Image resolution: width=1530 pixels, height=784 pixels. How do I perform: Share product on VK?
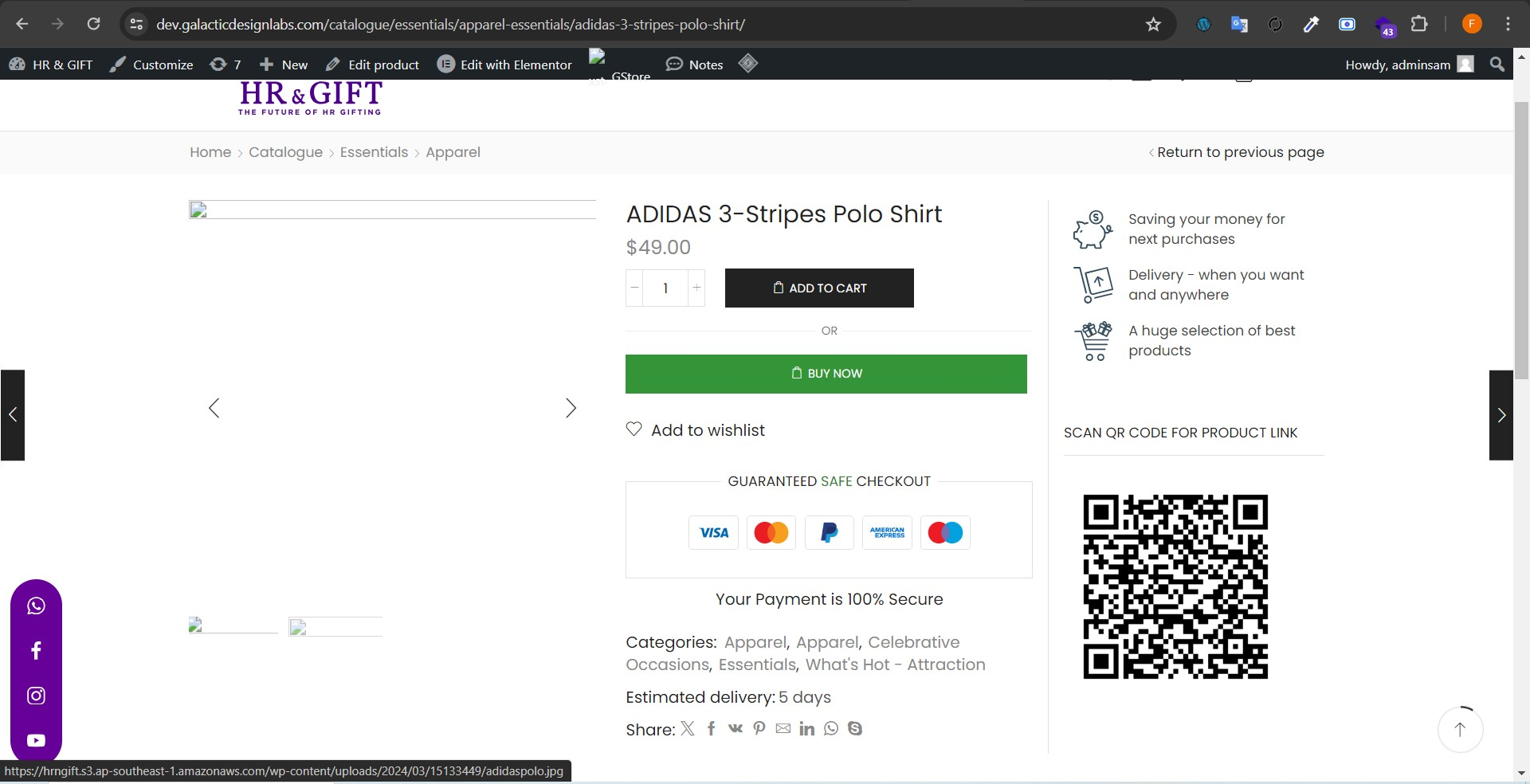tap(736, 728)
